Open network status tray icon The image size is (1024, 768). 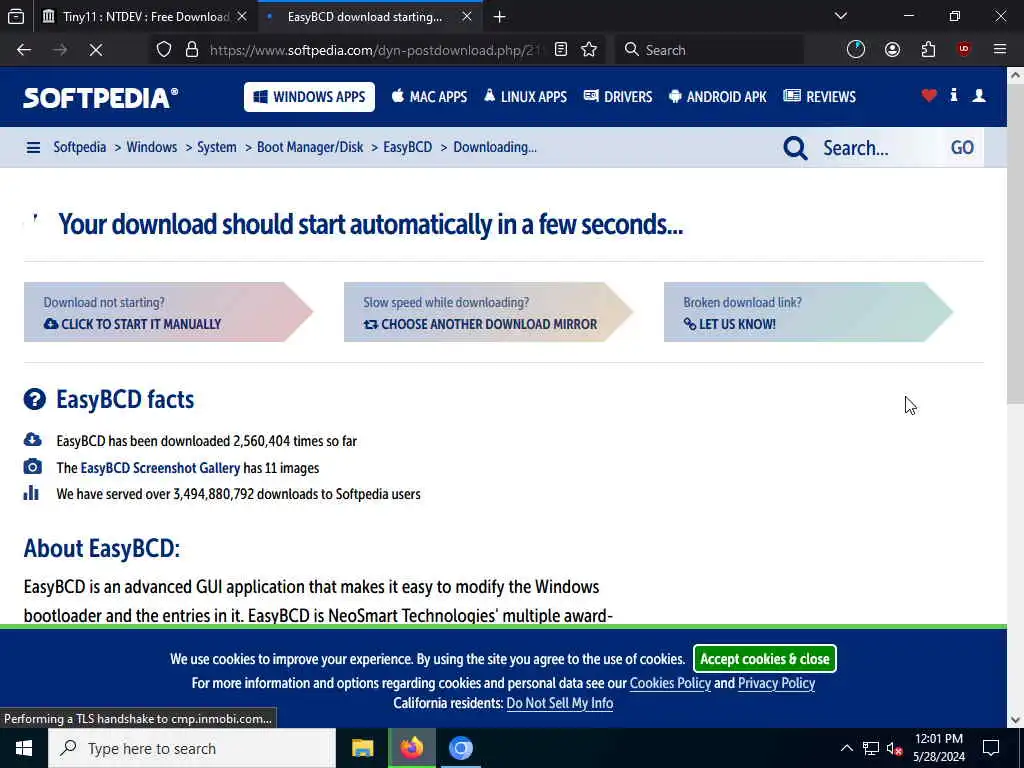(871, 748)
